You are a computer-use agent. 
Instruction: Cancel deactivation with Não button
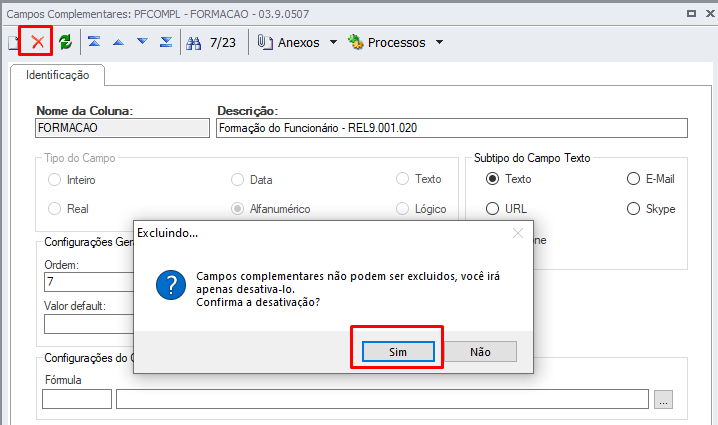click(480, 352)
